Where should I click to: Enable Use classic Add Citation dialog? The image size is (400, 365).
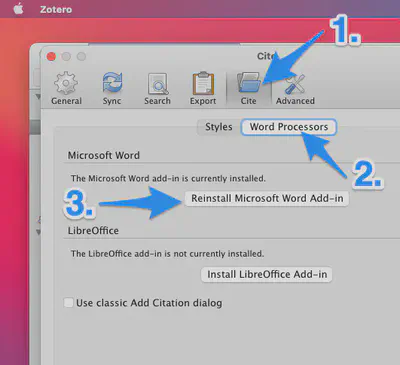68,303
